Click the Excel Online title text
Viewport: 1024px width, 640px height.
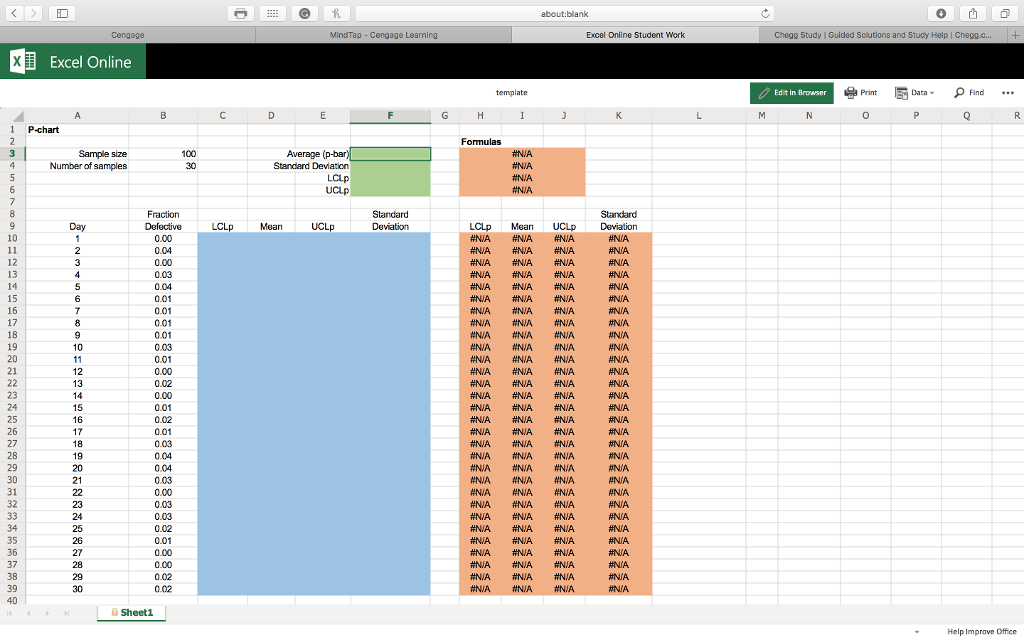pyautogui.click(x=91, y=62)
